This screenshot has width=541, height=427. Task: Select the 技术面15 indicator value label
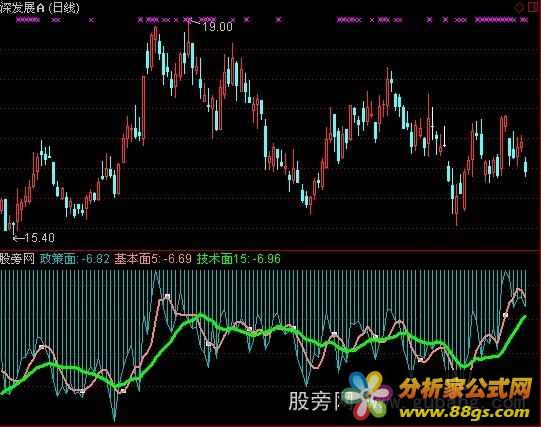click(238, 258)
